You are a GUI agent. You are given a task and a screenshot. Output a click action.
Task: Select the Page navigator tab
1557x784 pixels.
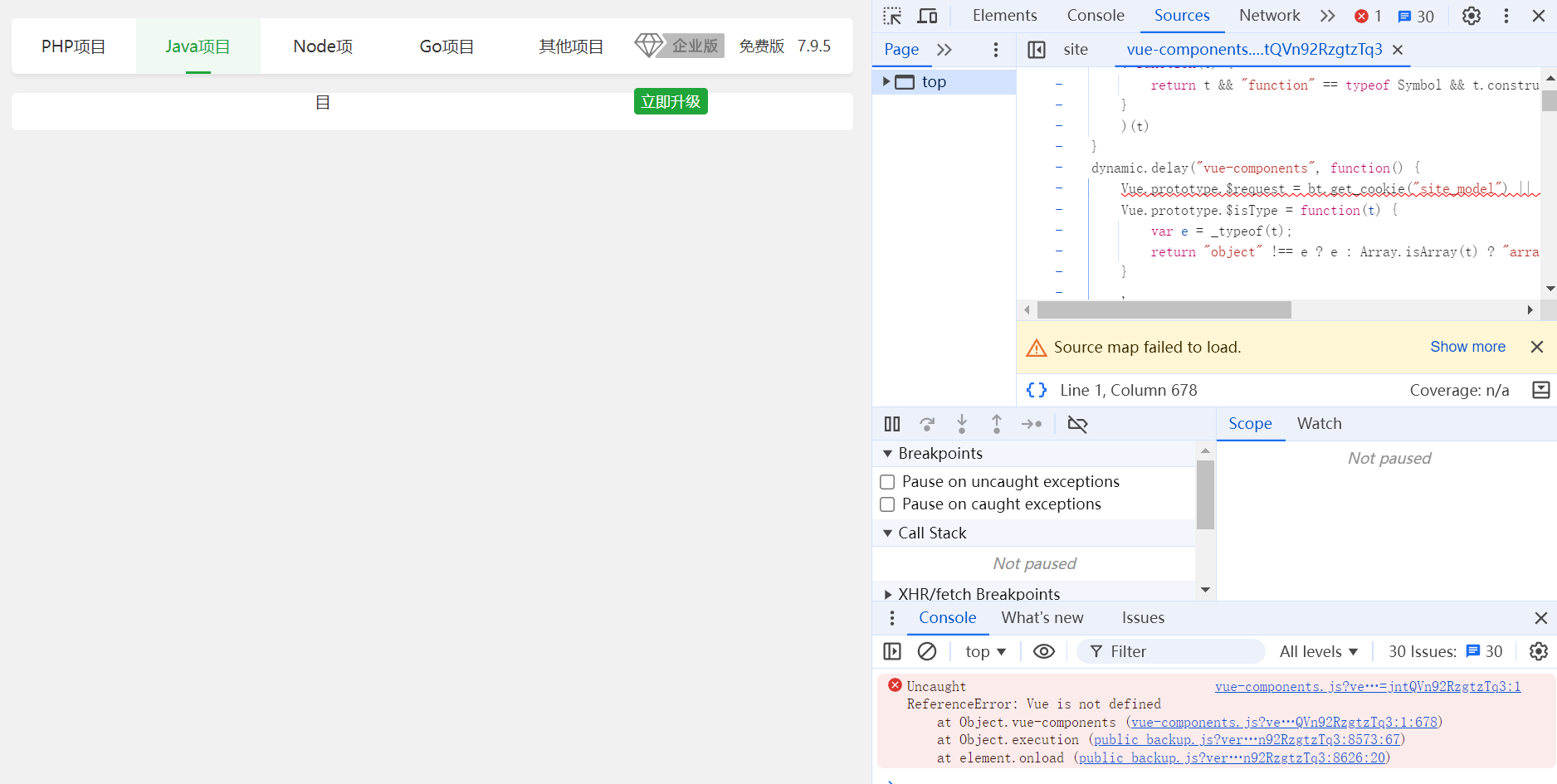pos(901,50)
